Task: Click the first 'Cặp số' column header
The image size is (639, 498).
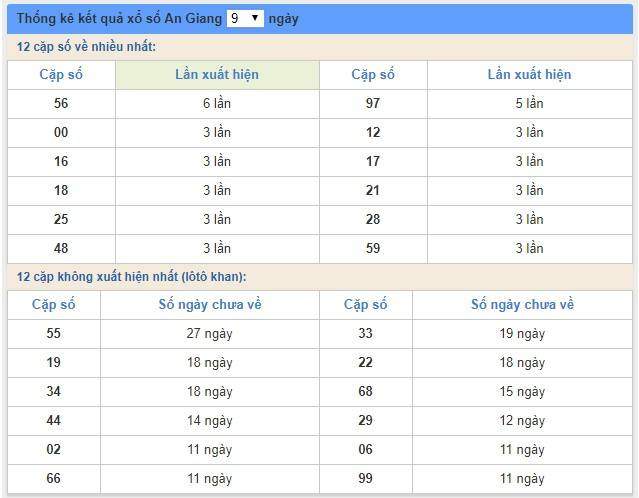Action: pos(61,75)
